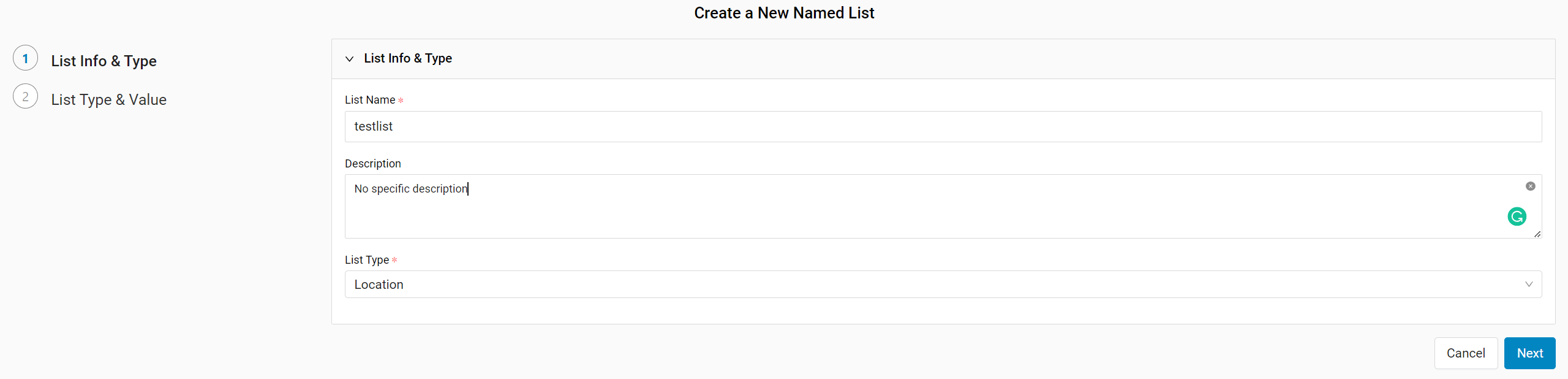Viewport: 1568px width, 379px height.
Task: Select step 1 circle indicator
Action: (x=25, y=58)
